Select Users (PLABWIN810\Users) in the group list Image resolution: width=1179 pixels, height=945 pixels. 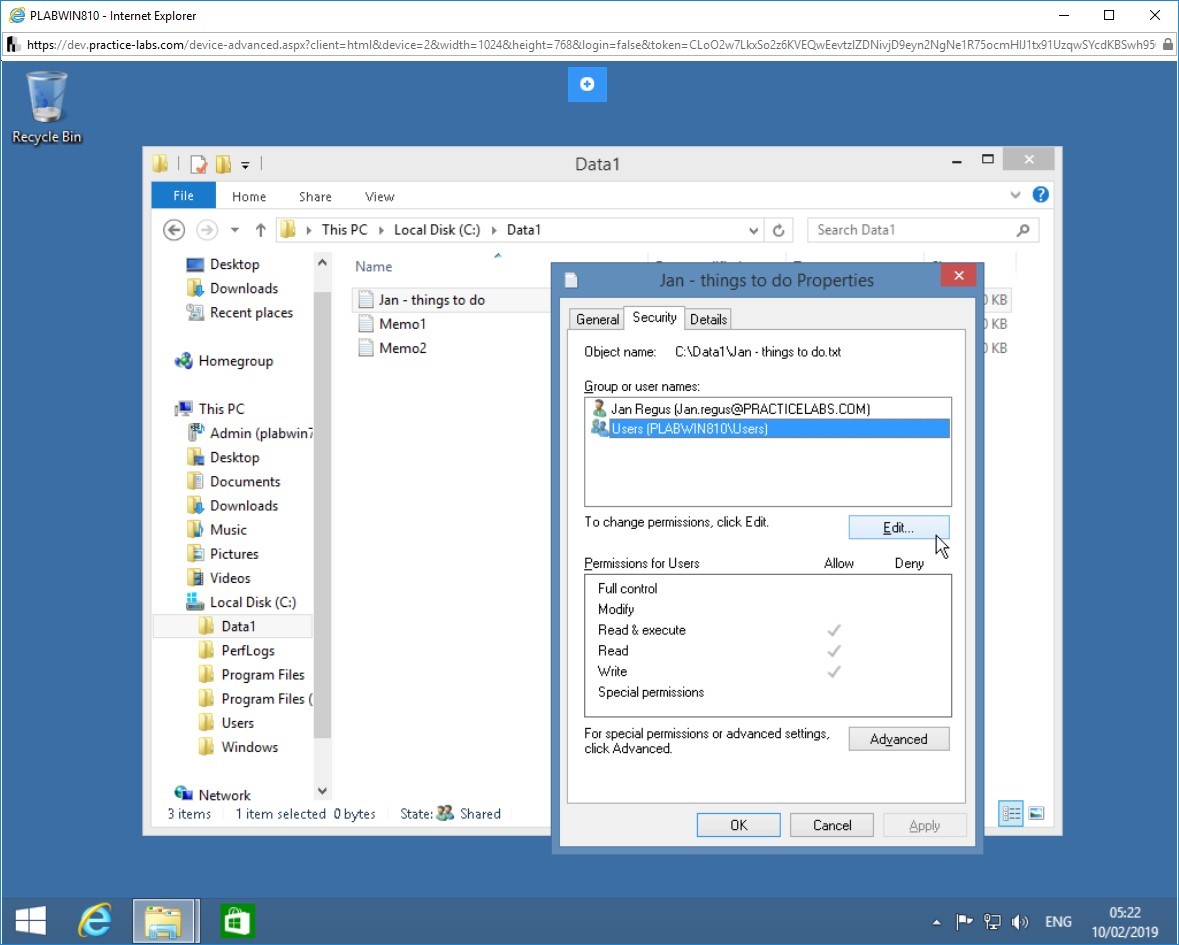[768, 429]
